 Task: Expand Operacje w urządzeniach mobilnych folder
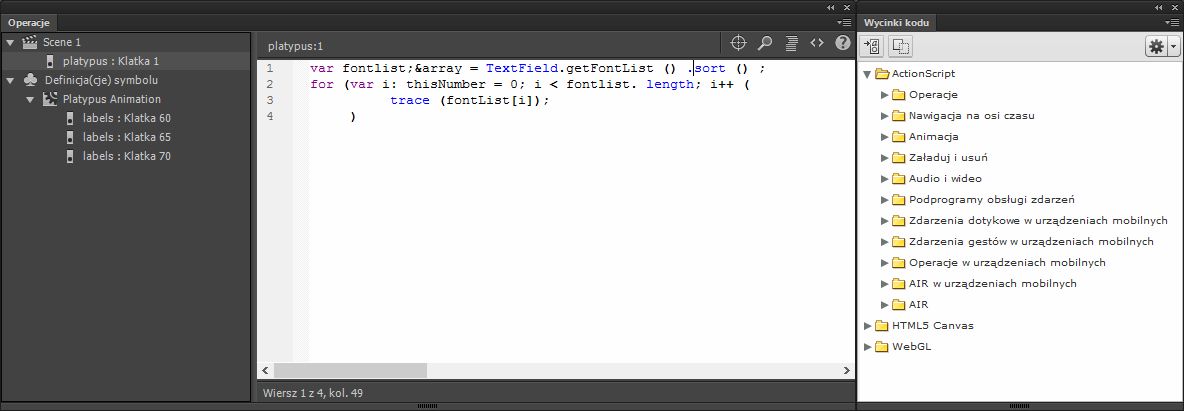(x=884, y=263)
